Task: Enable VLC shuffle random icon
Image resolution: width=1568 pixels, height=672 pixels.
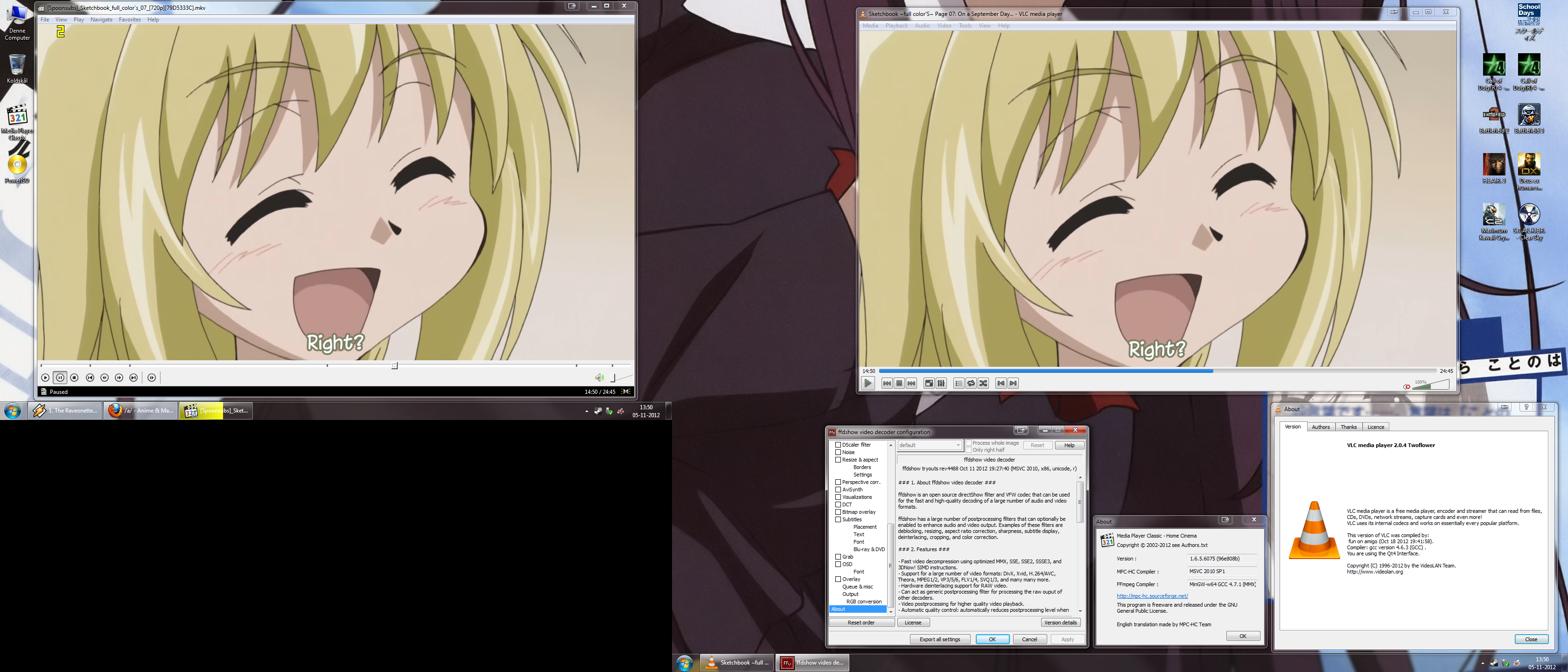Action: coord(983,383)
